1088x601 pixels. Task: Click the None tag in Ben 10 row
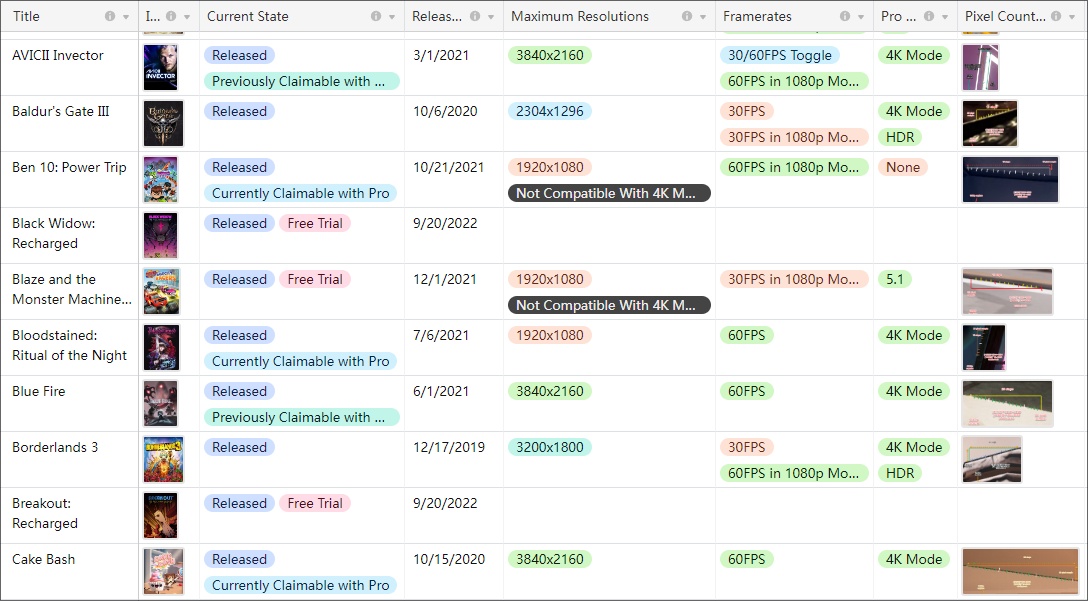(903, 167)
